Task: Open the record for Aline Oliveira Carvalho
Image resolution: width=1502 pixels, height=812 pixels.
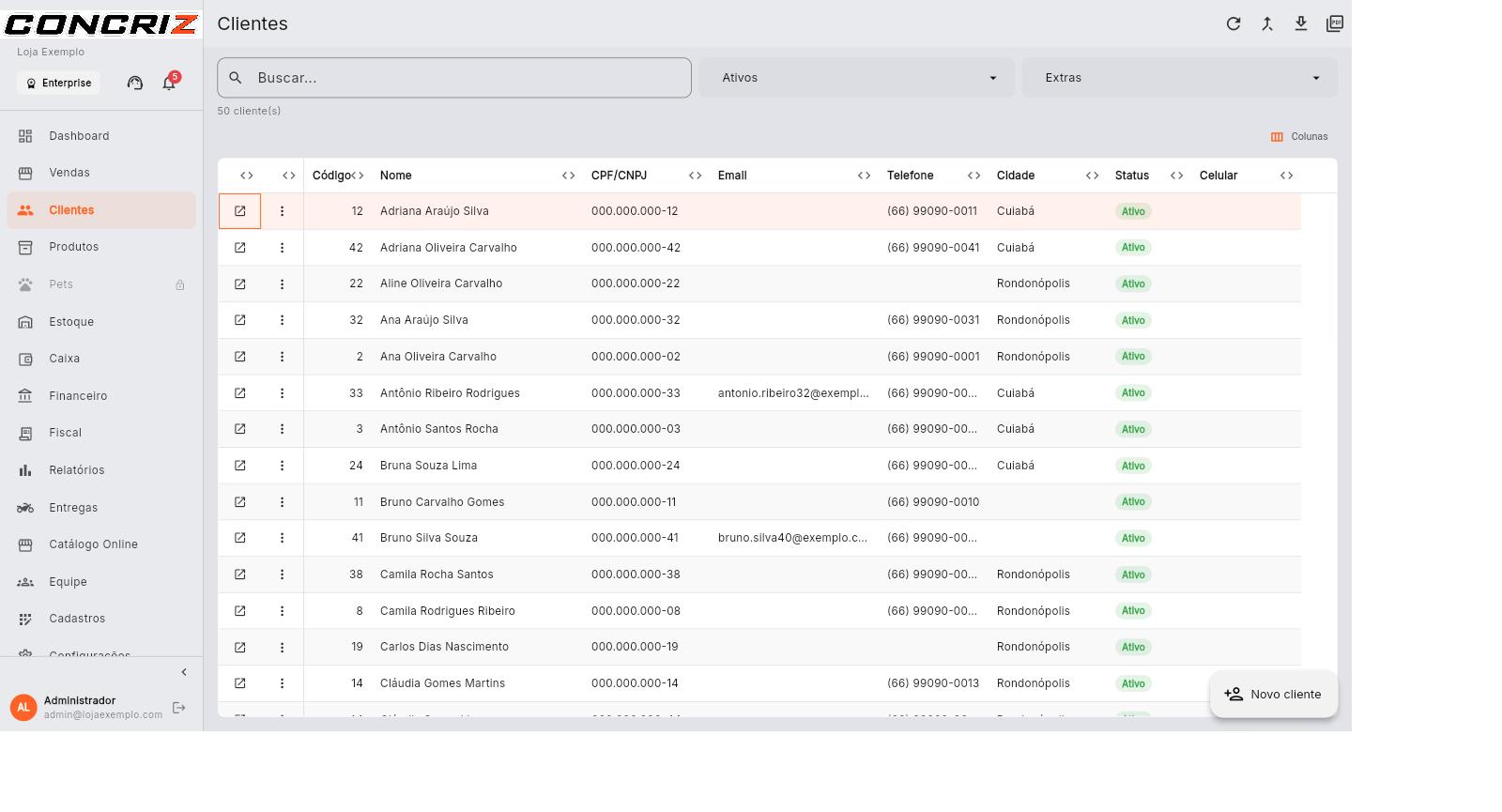Action: click(239, 283)
